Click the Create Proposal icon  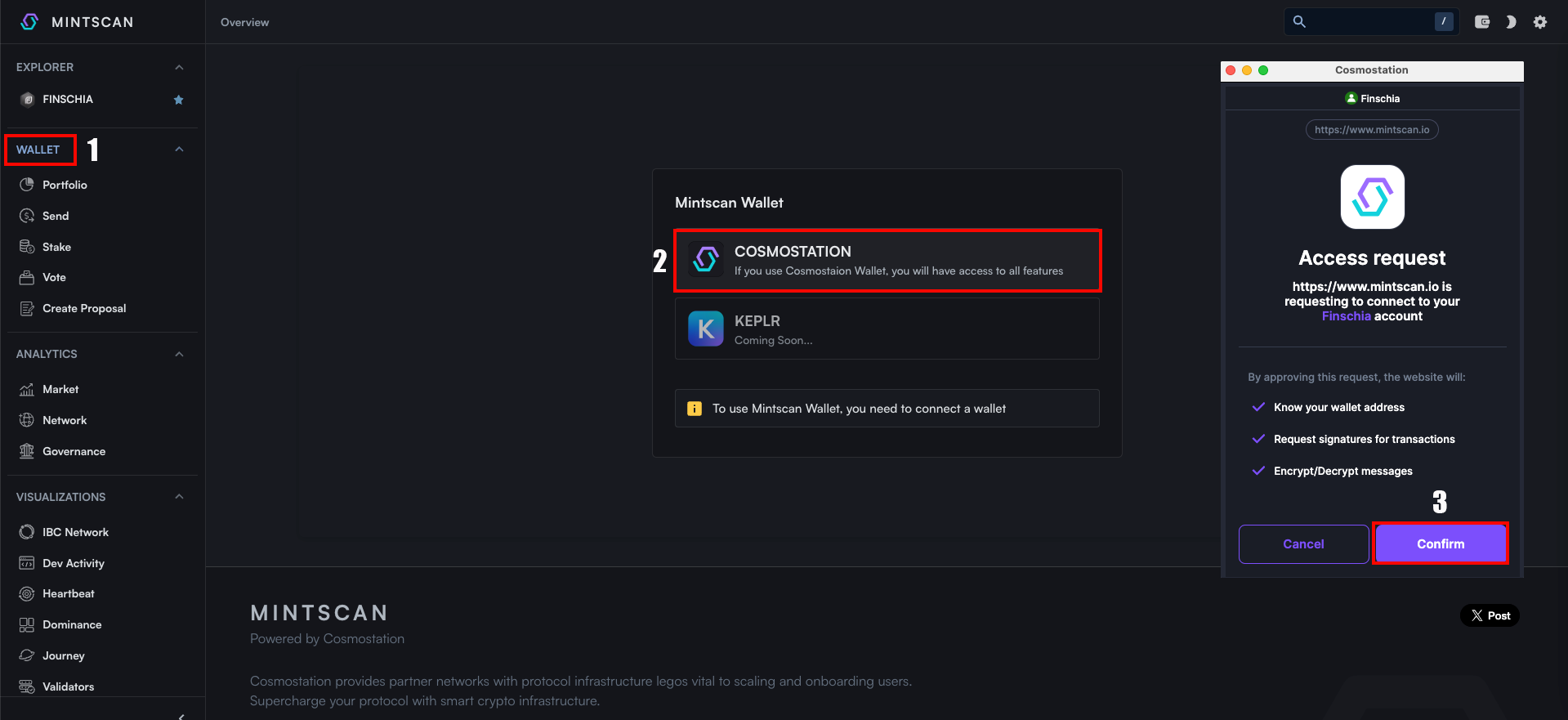(x=27, y=309)
